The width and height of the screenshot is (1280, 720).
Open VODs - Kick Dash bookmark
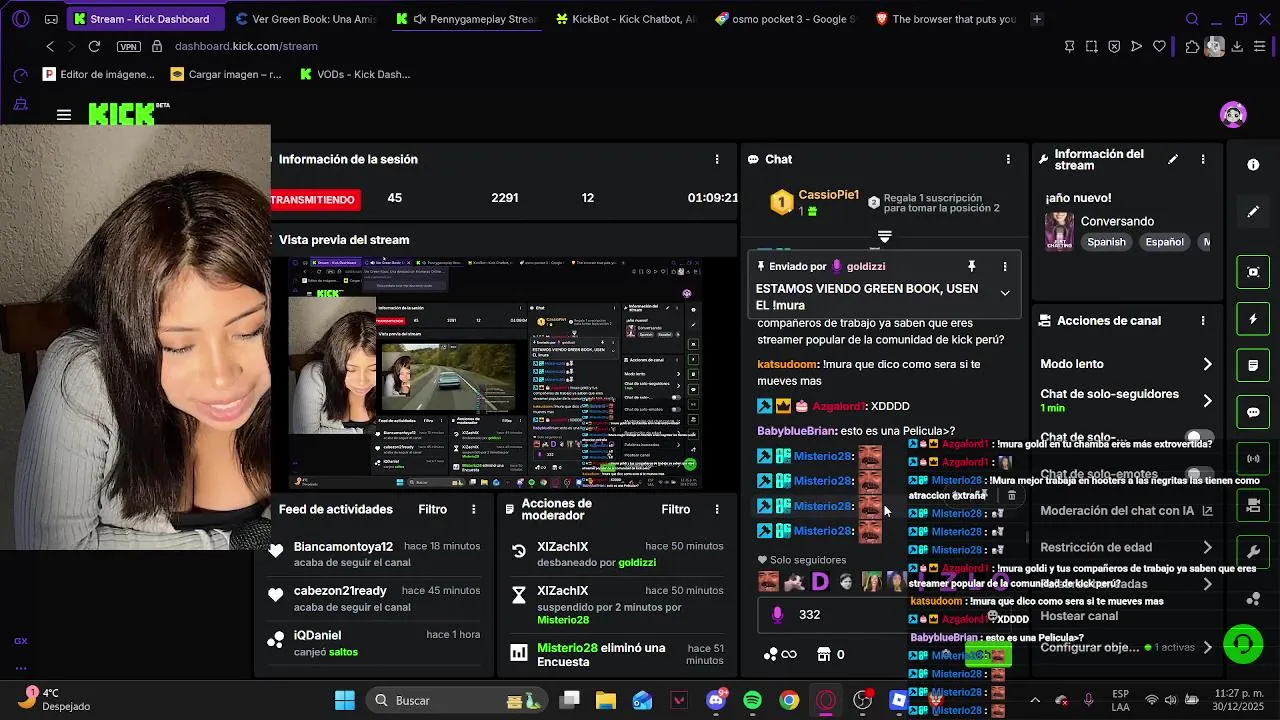pos(355,74)
